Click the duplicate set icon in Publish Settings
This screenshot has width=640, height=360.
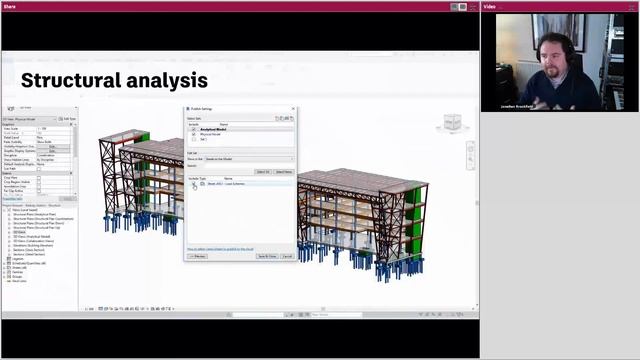281,118
